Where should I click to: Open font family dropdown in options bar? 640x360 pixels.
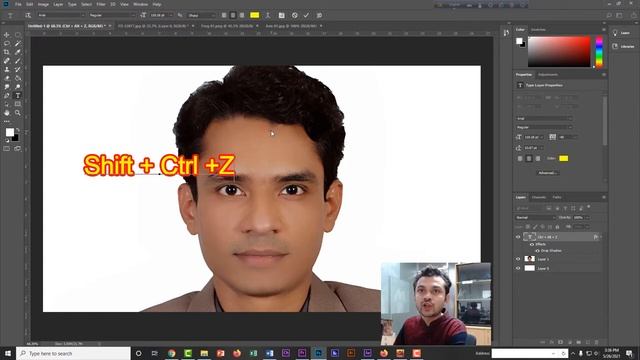click(61, 15)
